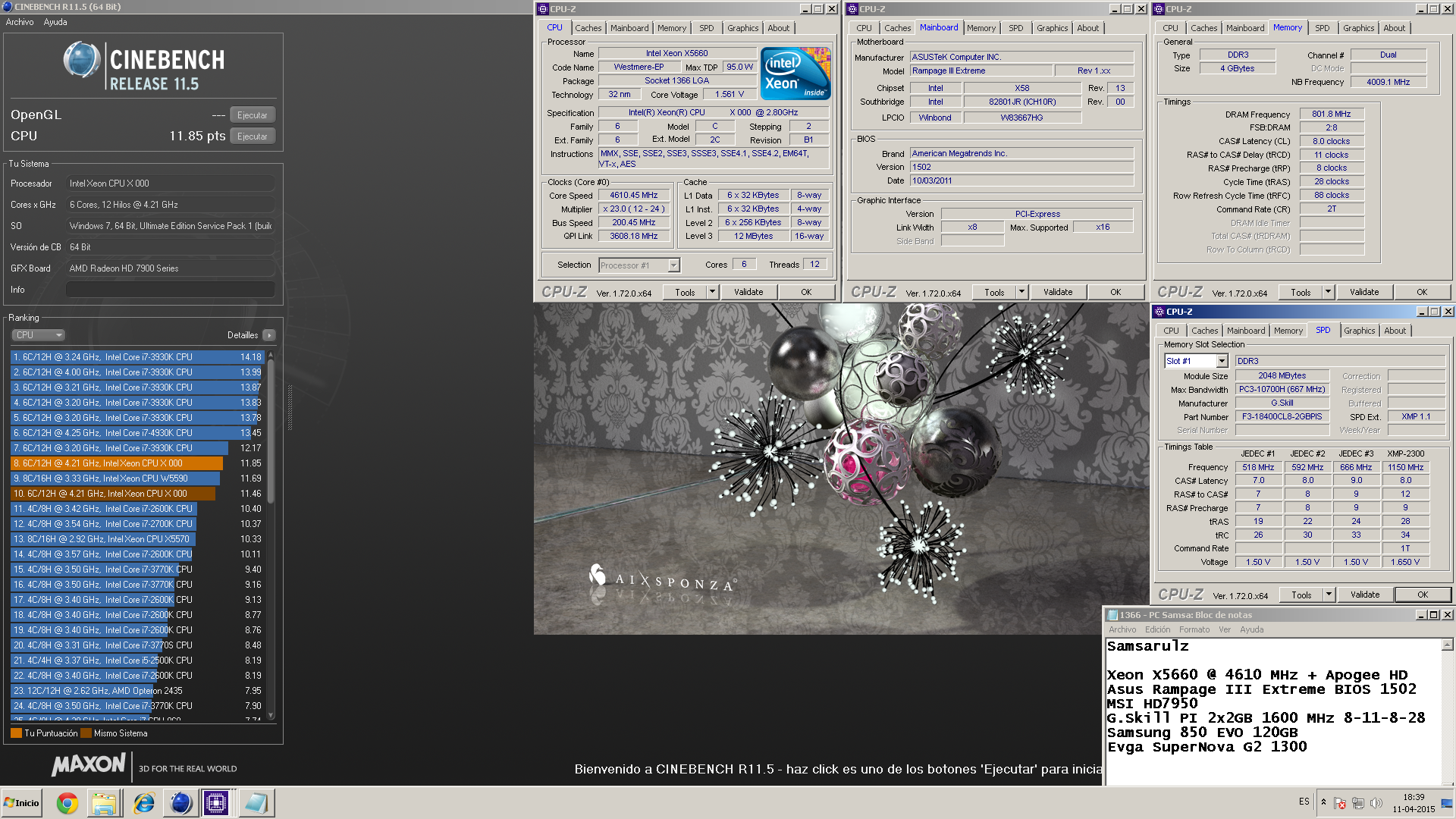Screen dimensions: 1456x819
Task: Click the Ver menu in Notepad
Action: point(1224,629)
